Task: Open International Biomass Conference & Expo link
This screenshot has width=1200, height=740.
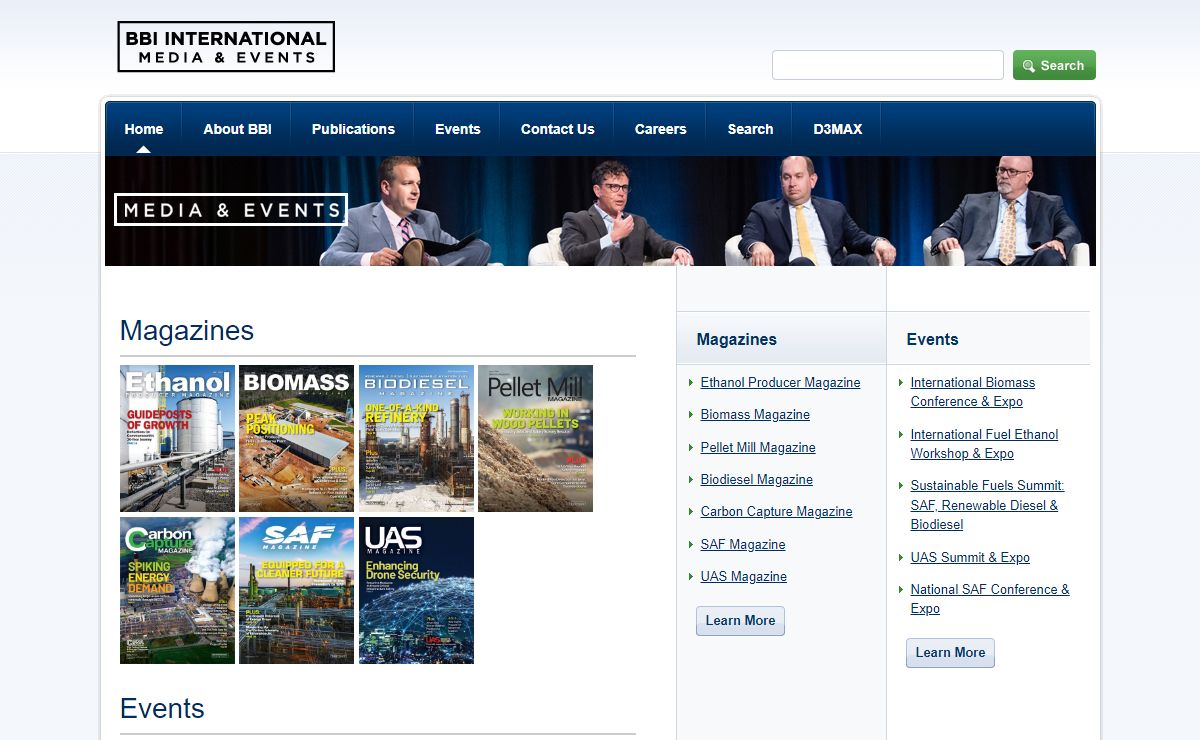Action: 972,392
